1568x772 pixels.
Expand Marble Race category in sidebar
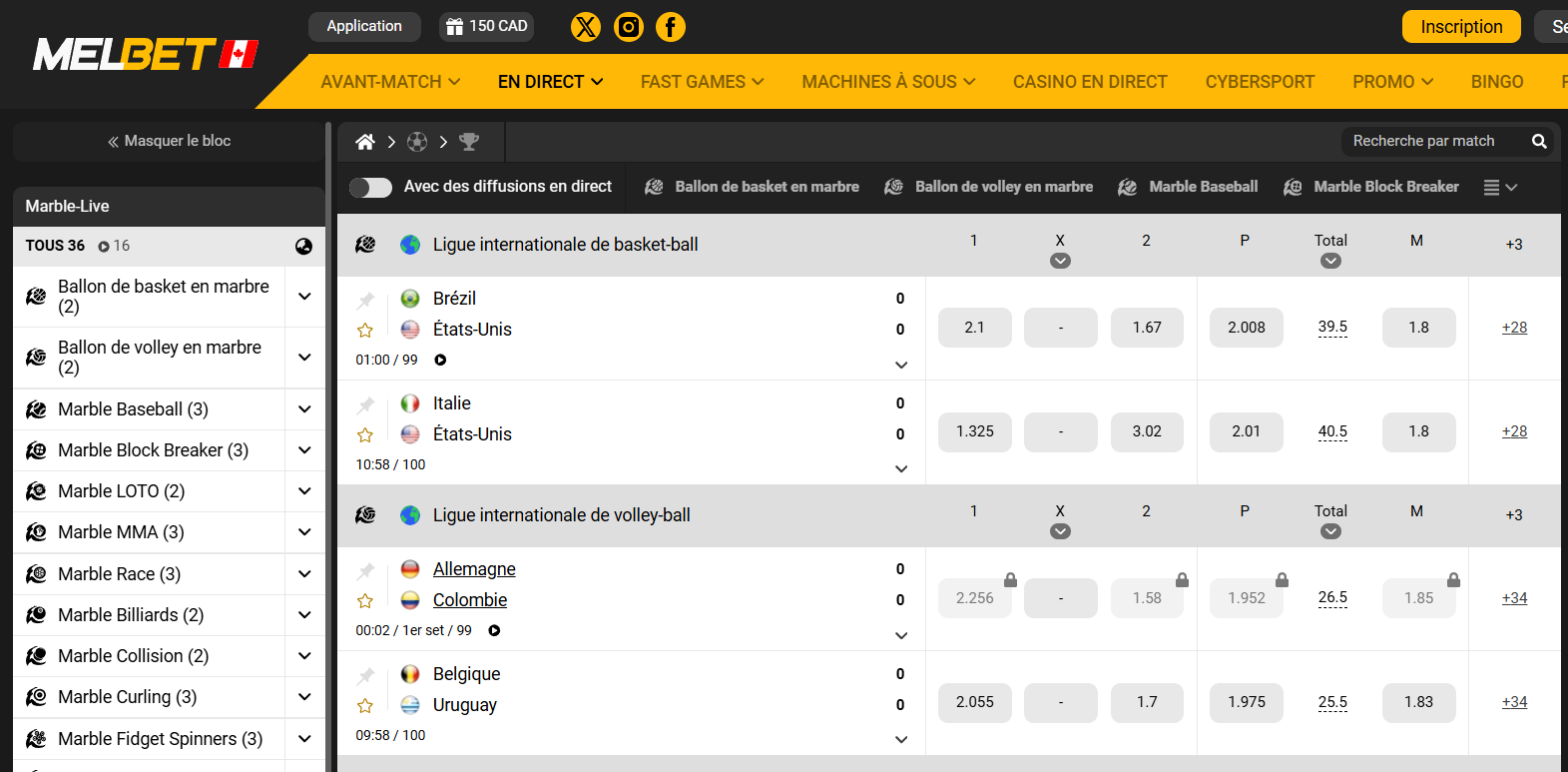pyautogui.click(x=304, y=574)
